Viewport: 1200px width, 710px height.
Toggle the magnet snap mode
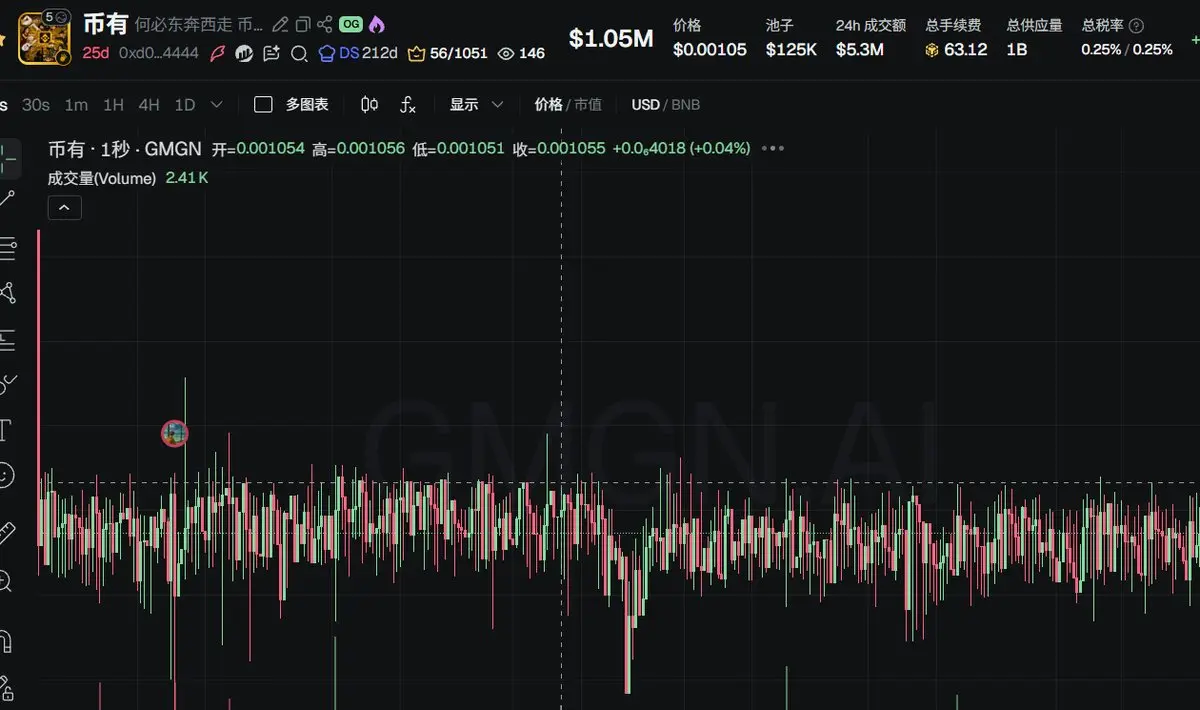(x=6, y=641)
